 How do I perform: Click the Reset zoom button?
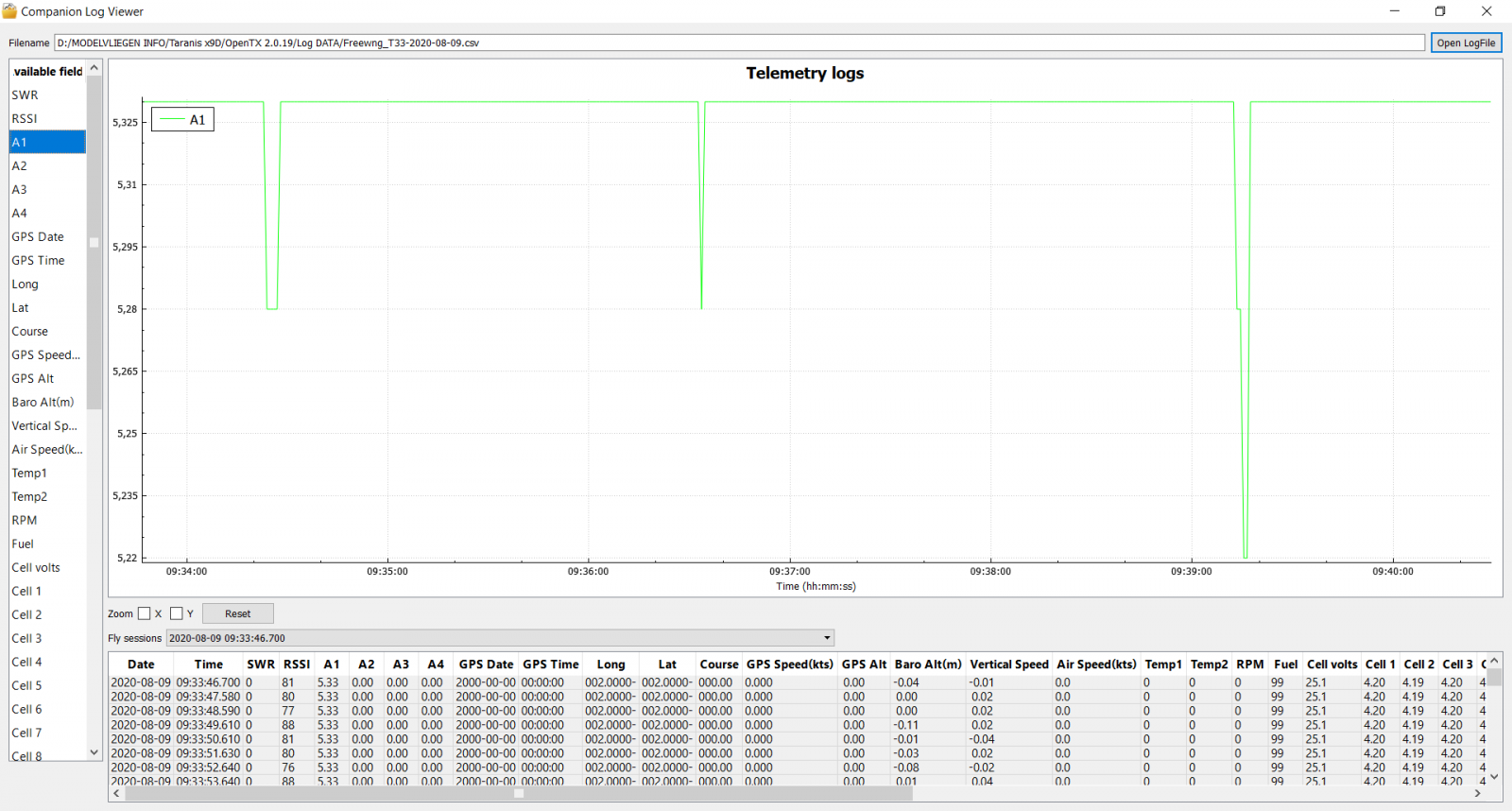pos(238,613)
